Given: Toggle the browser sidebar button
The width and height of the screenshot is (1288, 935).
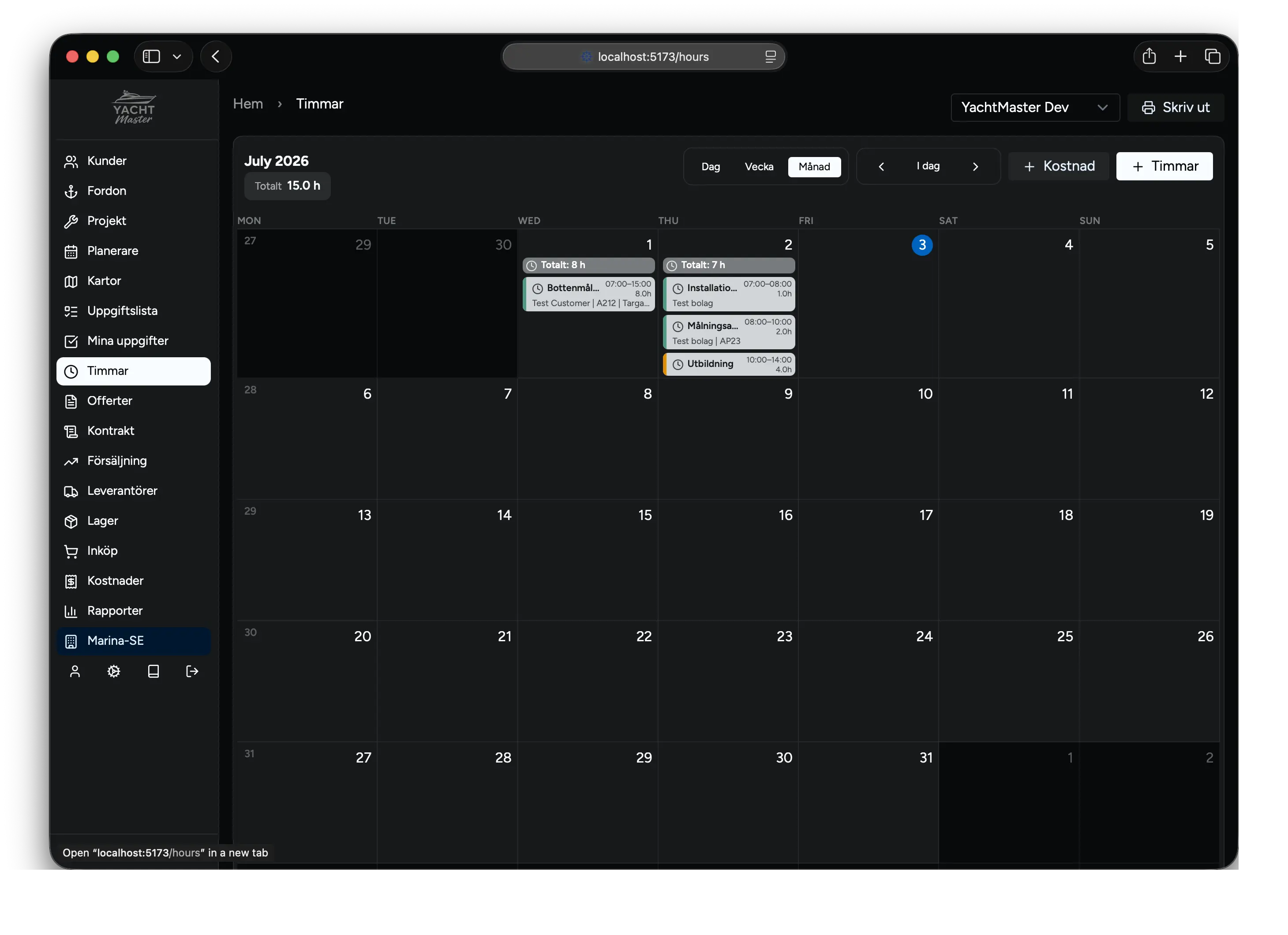Looking at the screenshot, I should [x=152, y=57].
